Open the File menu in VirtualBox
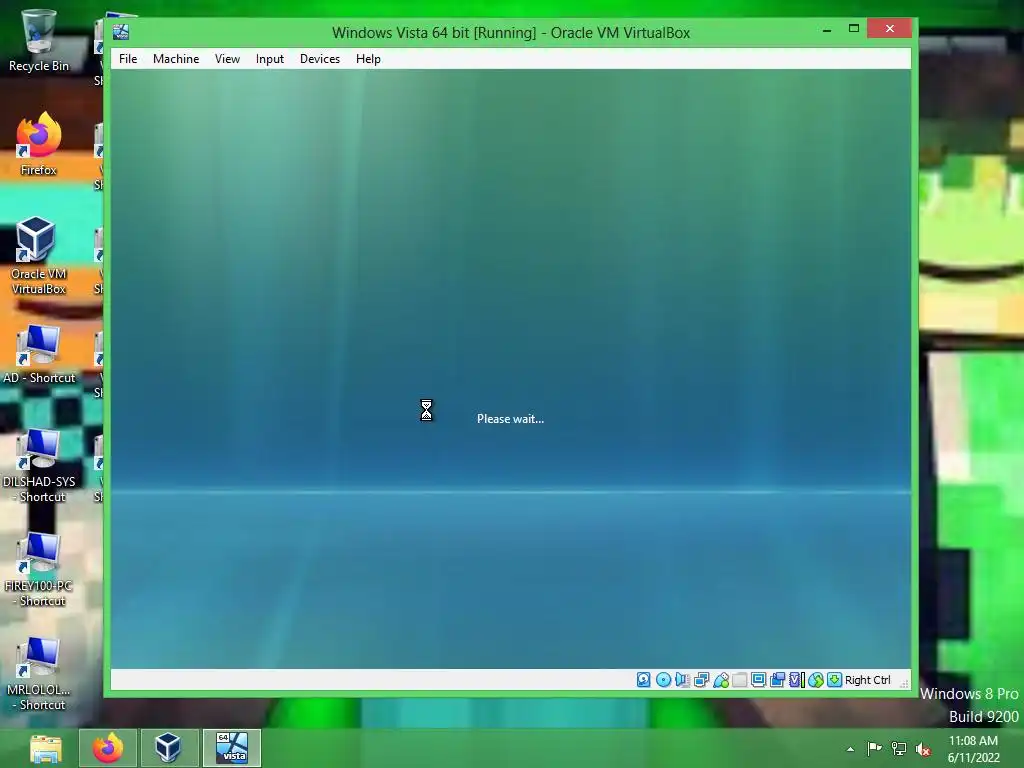Image resolution: width=1024 pixels, height=768 pixels. [128, 59]
